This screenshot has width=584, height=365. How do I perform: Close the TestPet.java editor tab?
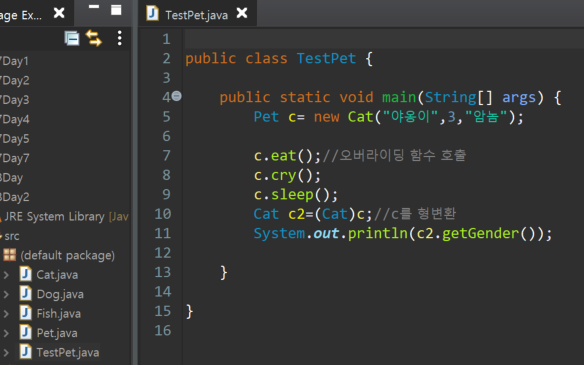click(x=242, y=13)
